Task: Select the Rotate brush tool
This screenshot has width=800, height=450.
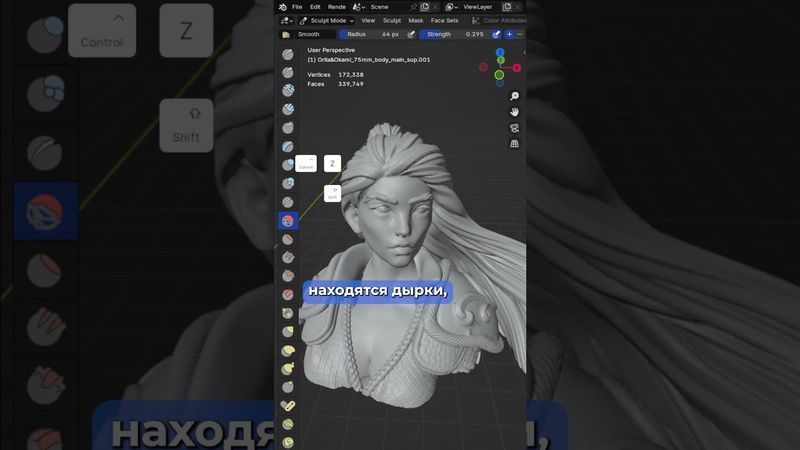Action: pyautogui.click(x=288, y=442)
